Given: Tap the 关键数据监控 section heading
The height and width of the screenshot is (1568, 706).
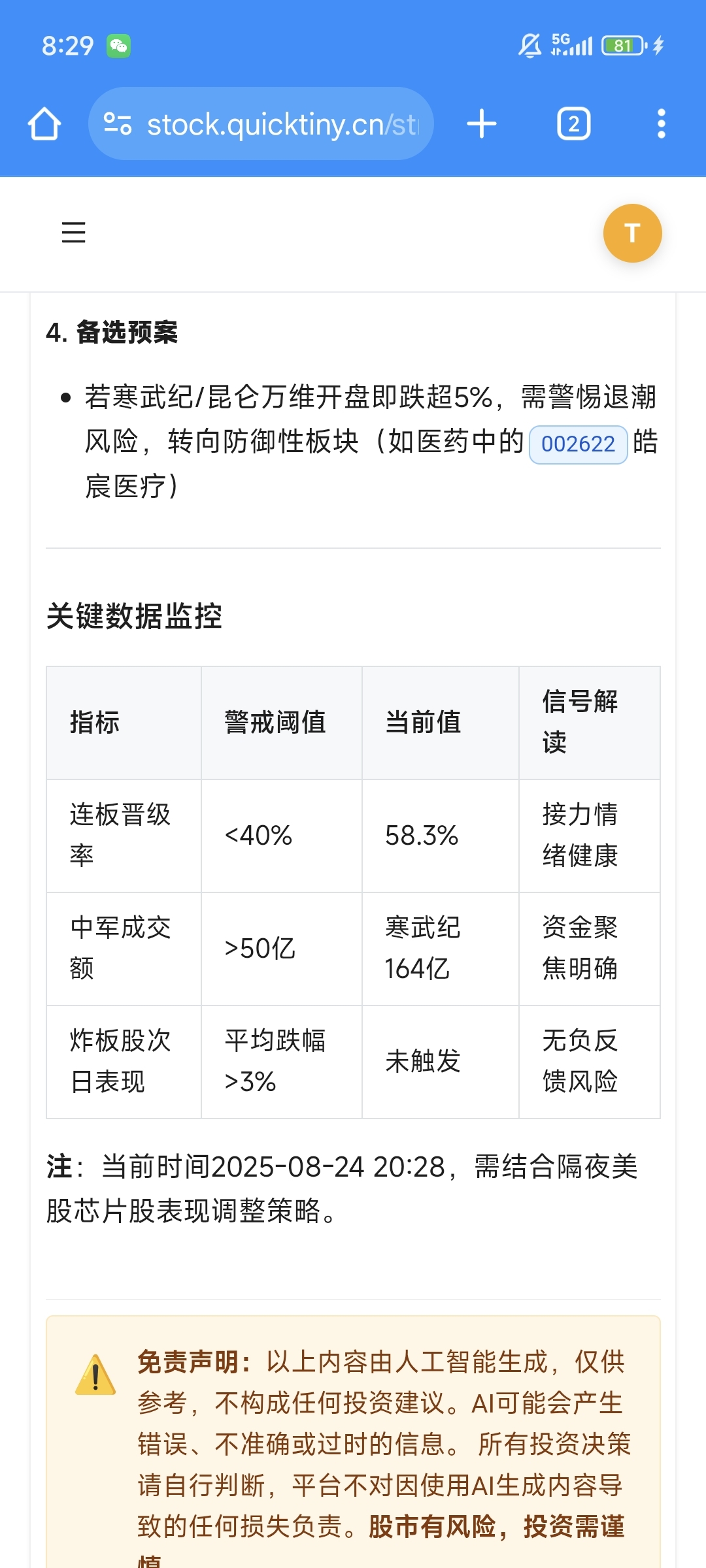Looking at the screenshot, I should 134,616.
